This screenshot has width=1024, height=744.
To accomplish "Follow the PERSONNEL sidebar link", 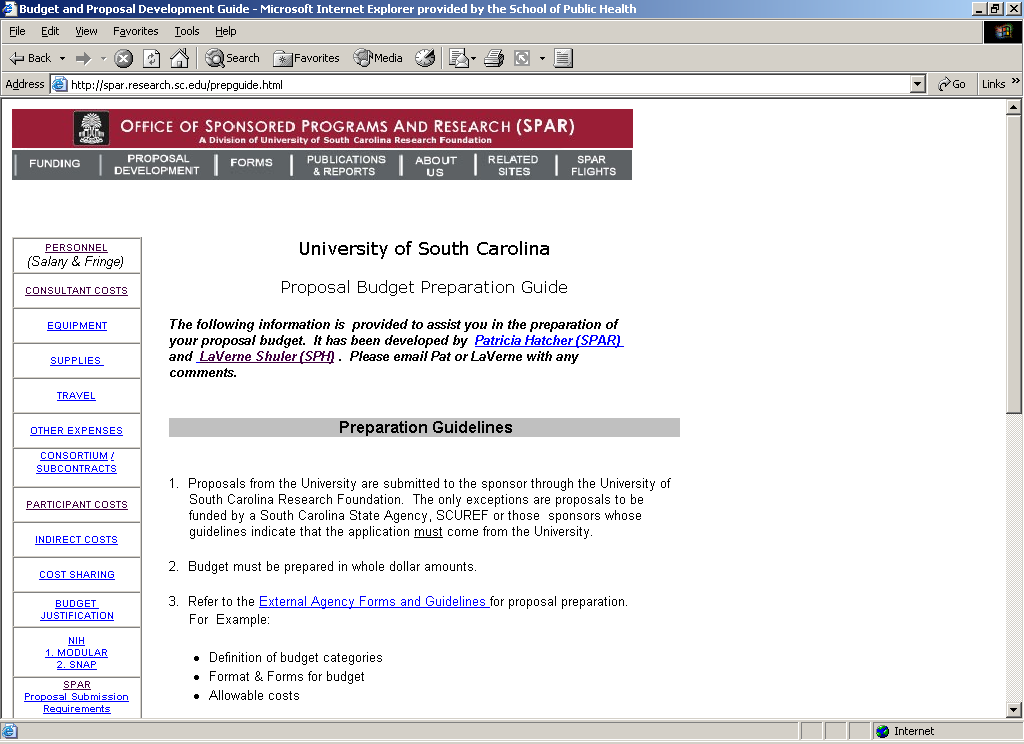I will point(76,248).
